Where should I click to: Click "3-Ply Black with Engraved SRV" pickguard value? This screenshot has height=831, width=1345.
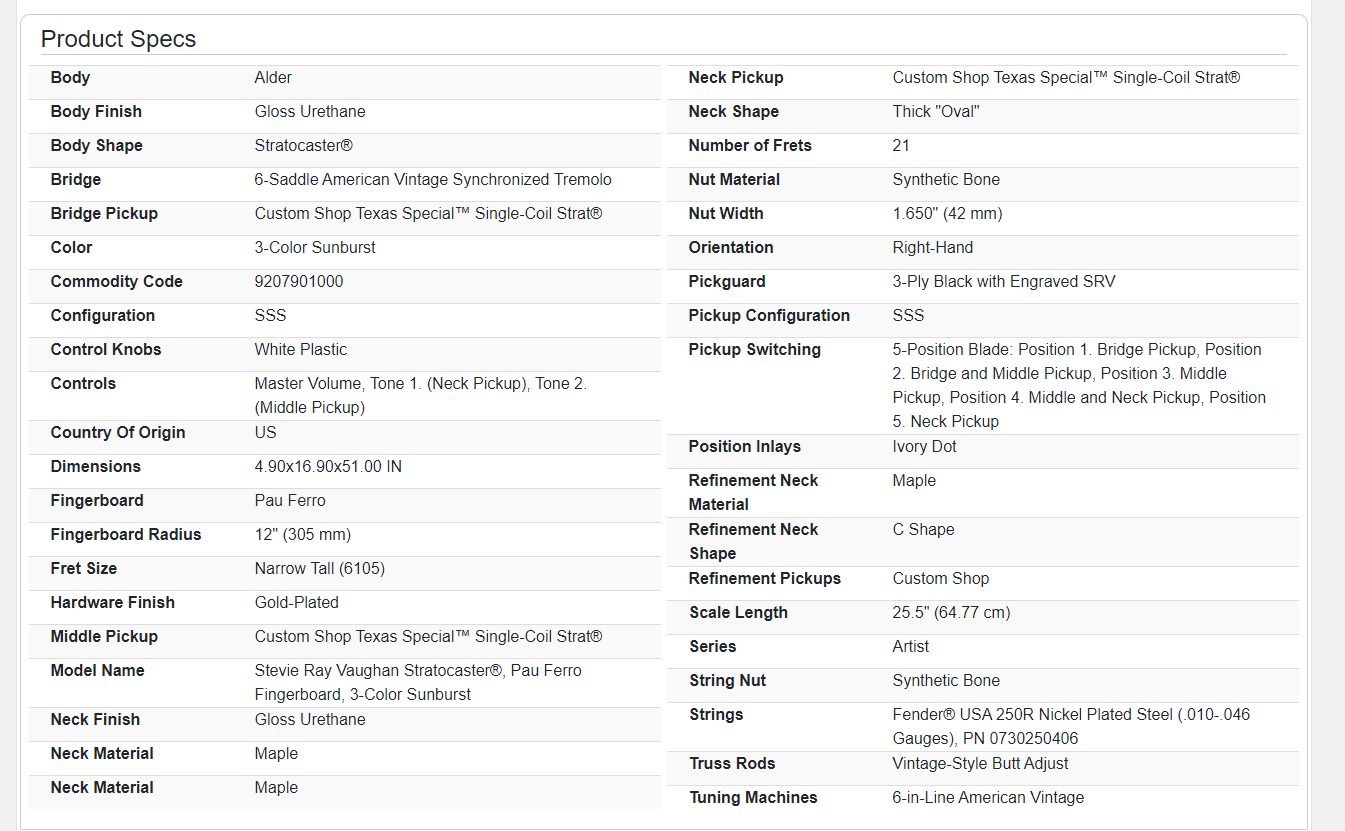(x=1003, y=282)
